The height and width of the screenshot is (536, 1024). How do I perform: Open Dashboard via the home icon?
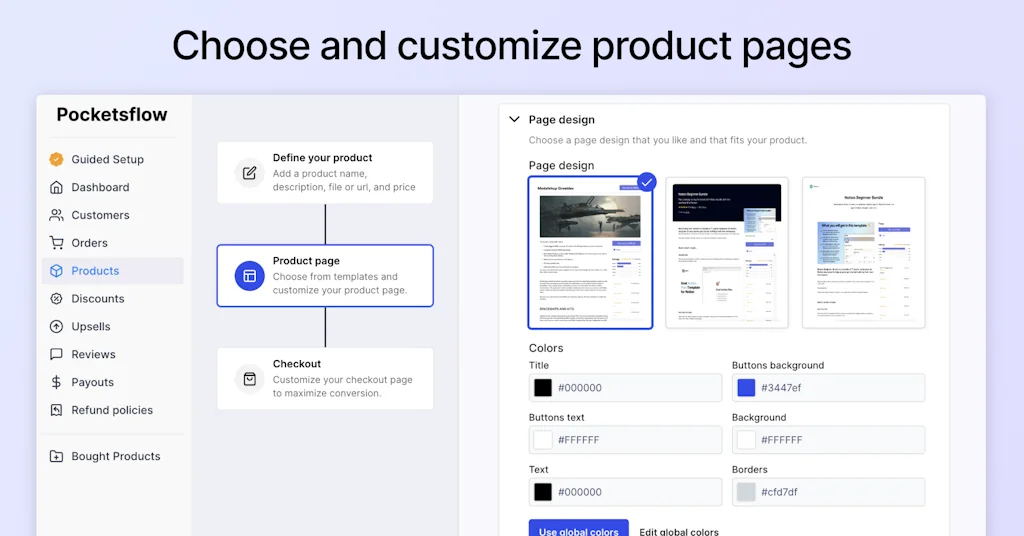(x=56, y=187)
